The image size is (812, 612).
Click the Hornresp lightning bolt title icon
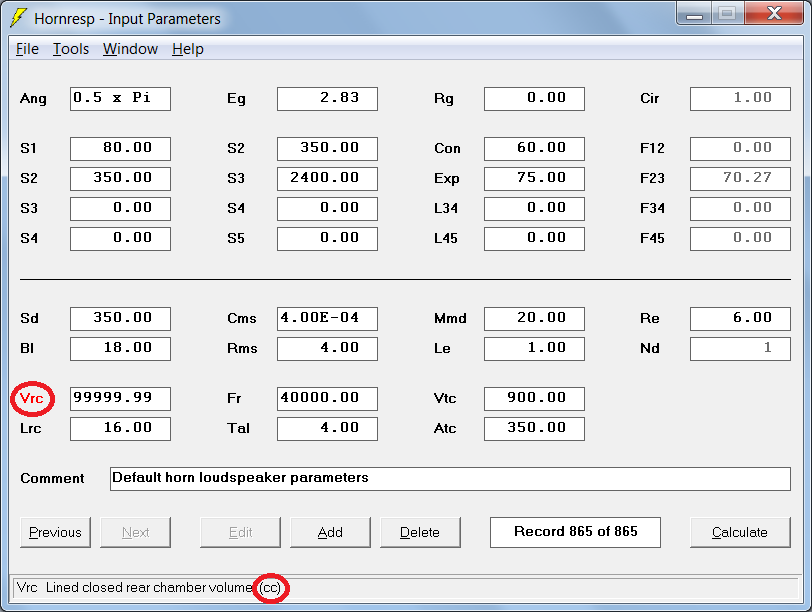[19, 18]
